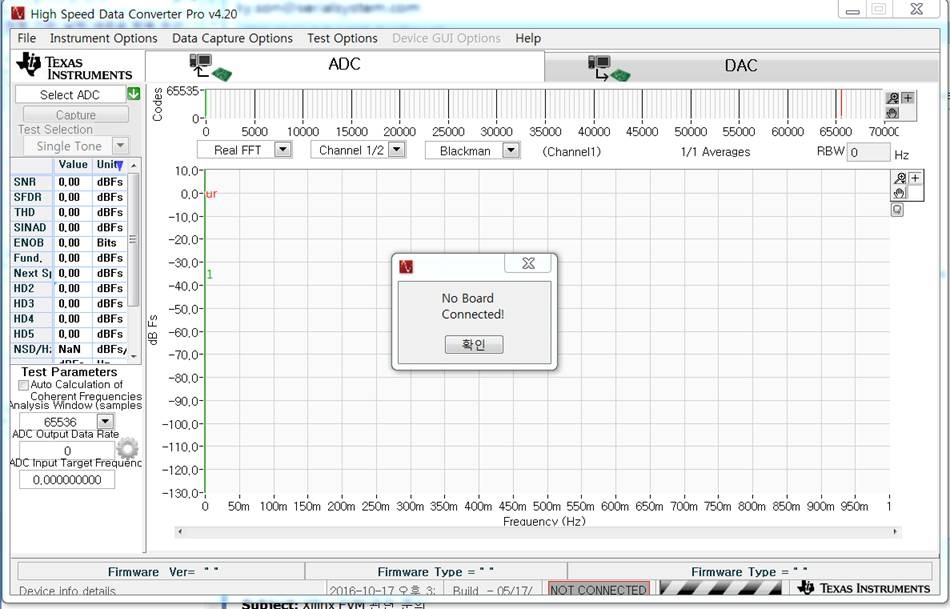
Task: Click the NSD/Hz NaN value cell
Action: [73, 349]
